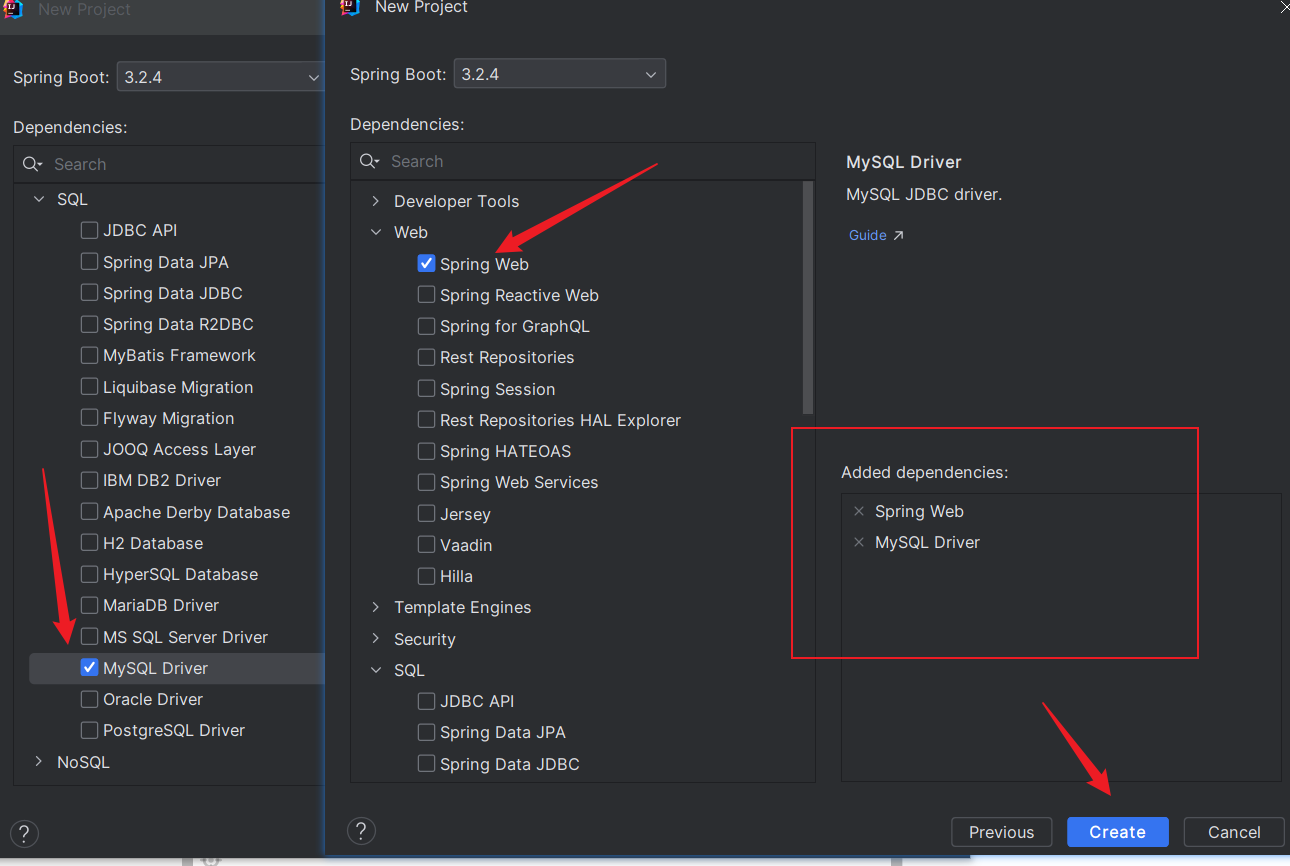Click the help icon in left window
Image resolution: width=1290 pixels, height=866 pixels.
pos(24,833)
